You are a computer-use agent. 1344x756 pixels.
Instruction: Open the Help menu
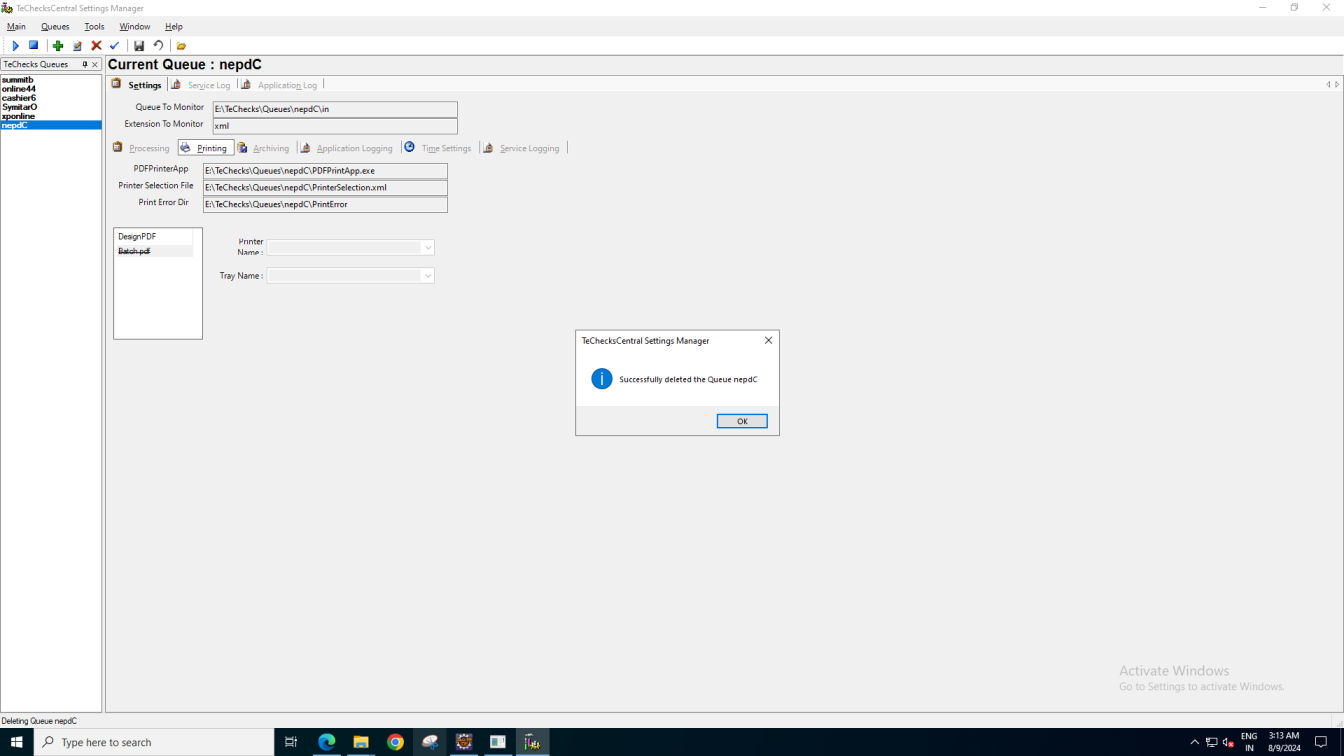click(173, 27)
